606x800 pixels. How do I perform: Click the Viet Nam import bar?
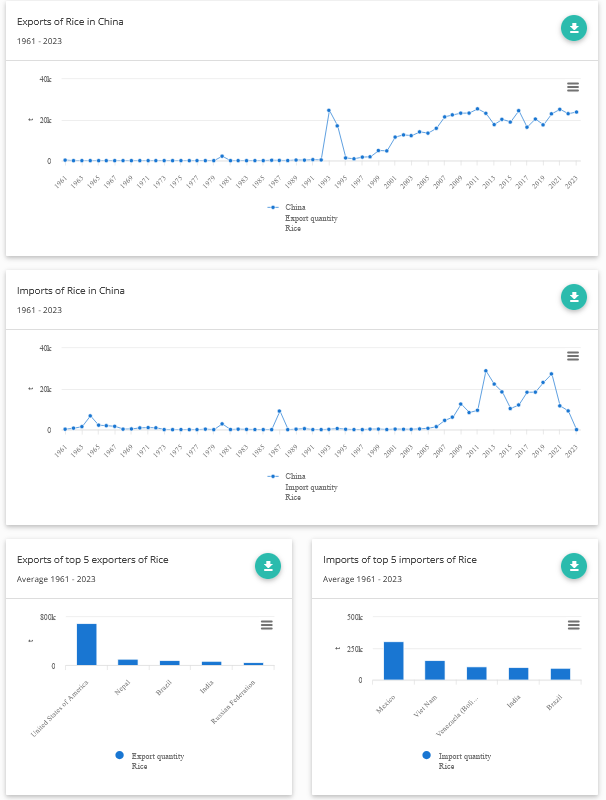[x=435, y=670]
